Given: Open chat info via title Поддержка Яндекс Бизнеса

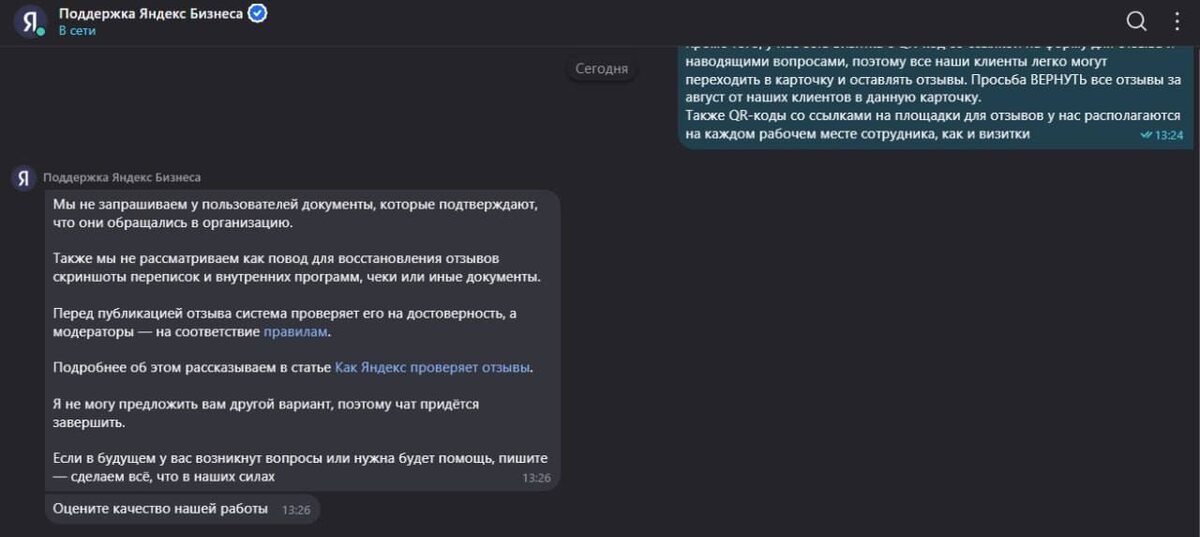Looking at the screenshot, I should (150, 13).
